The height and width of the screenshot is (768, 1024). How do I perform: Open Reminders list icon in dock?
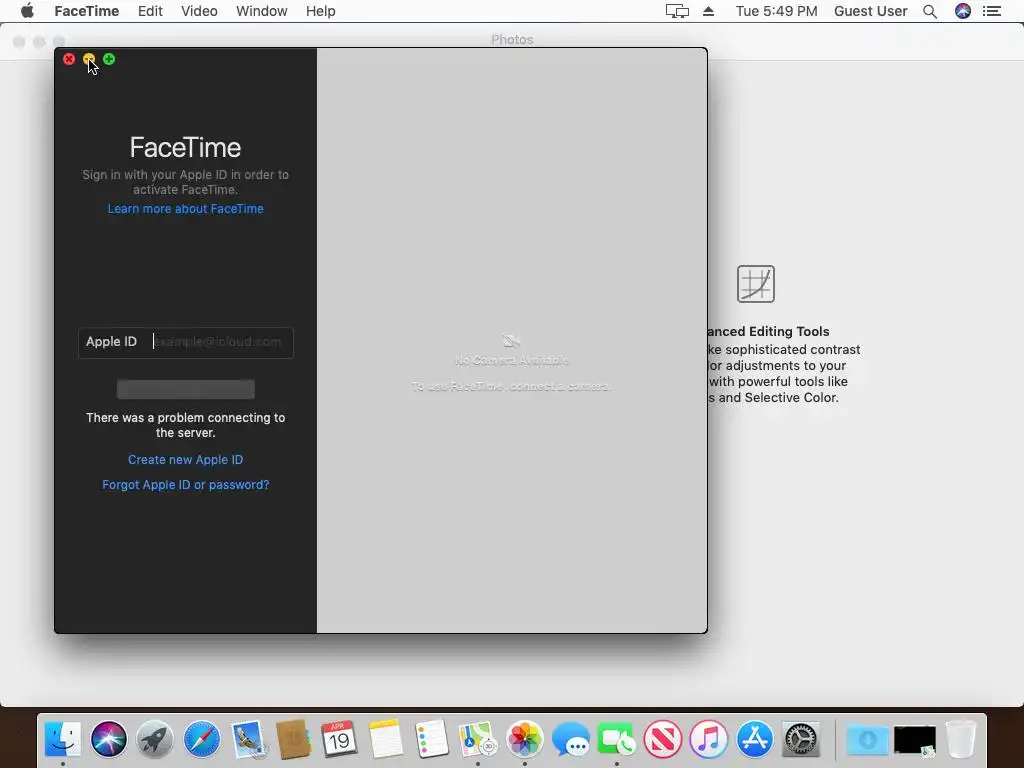pos(432,739)
